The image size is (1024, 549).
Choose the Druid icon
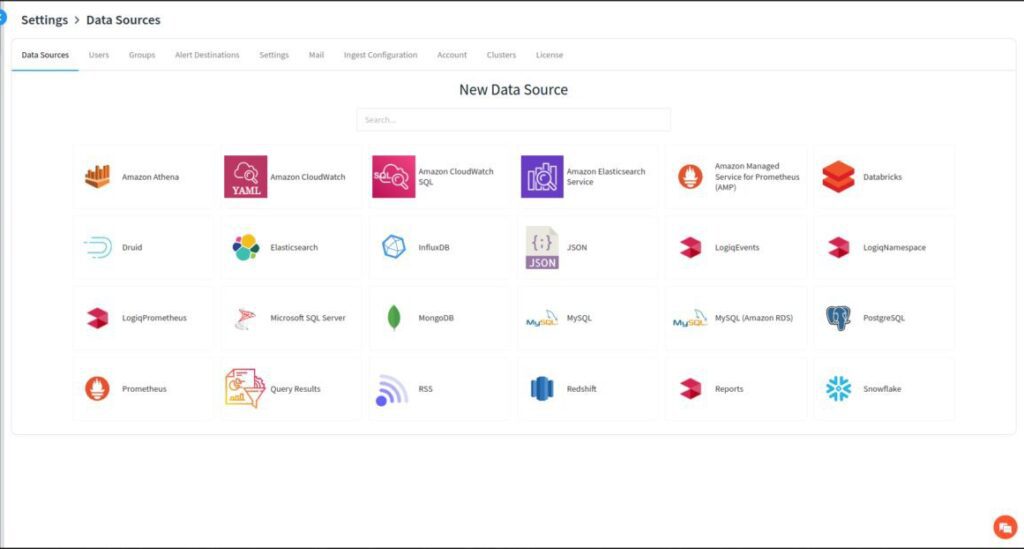click(97, 247)
